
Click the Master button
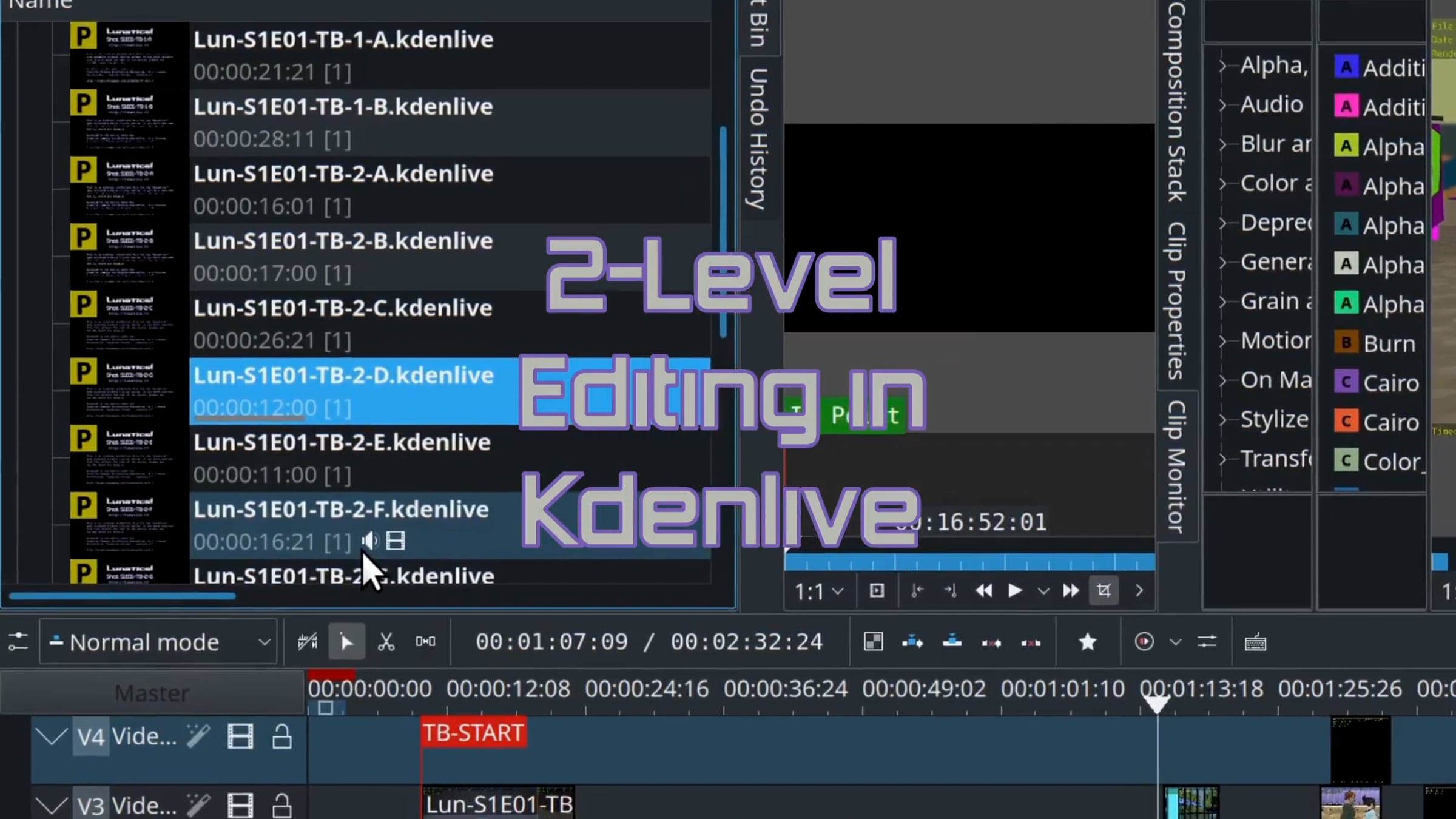(x=152, y=693)
